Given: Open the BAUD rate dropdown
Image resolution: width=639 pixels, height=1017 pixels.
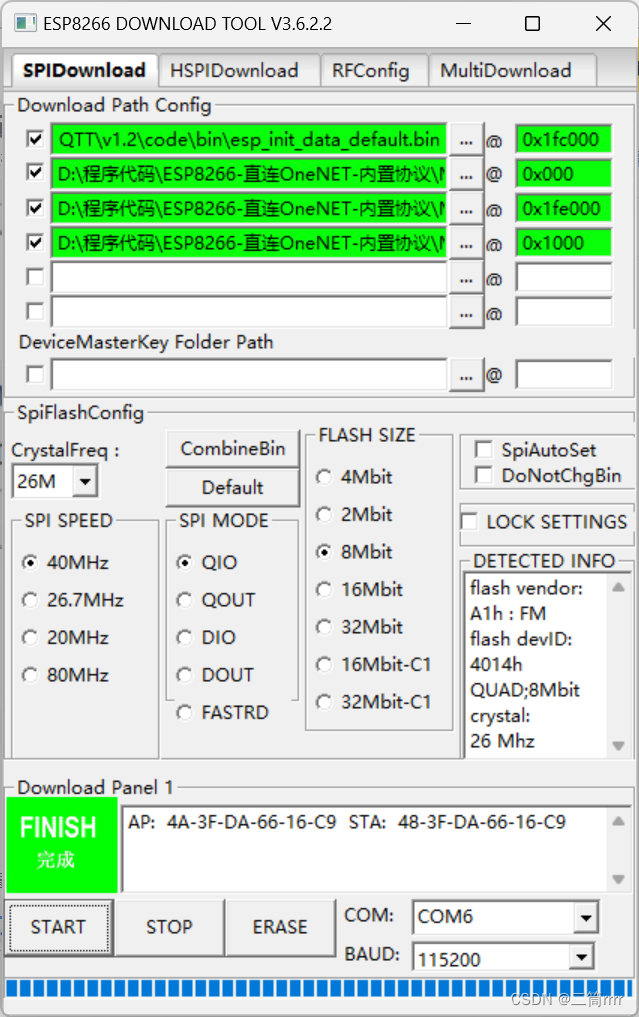Looking at the screenshot, I should tap(582, 957).
